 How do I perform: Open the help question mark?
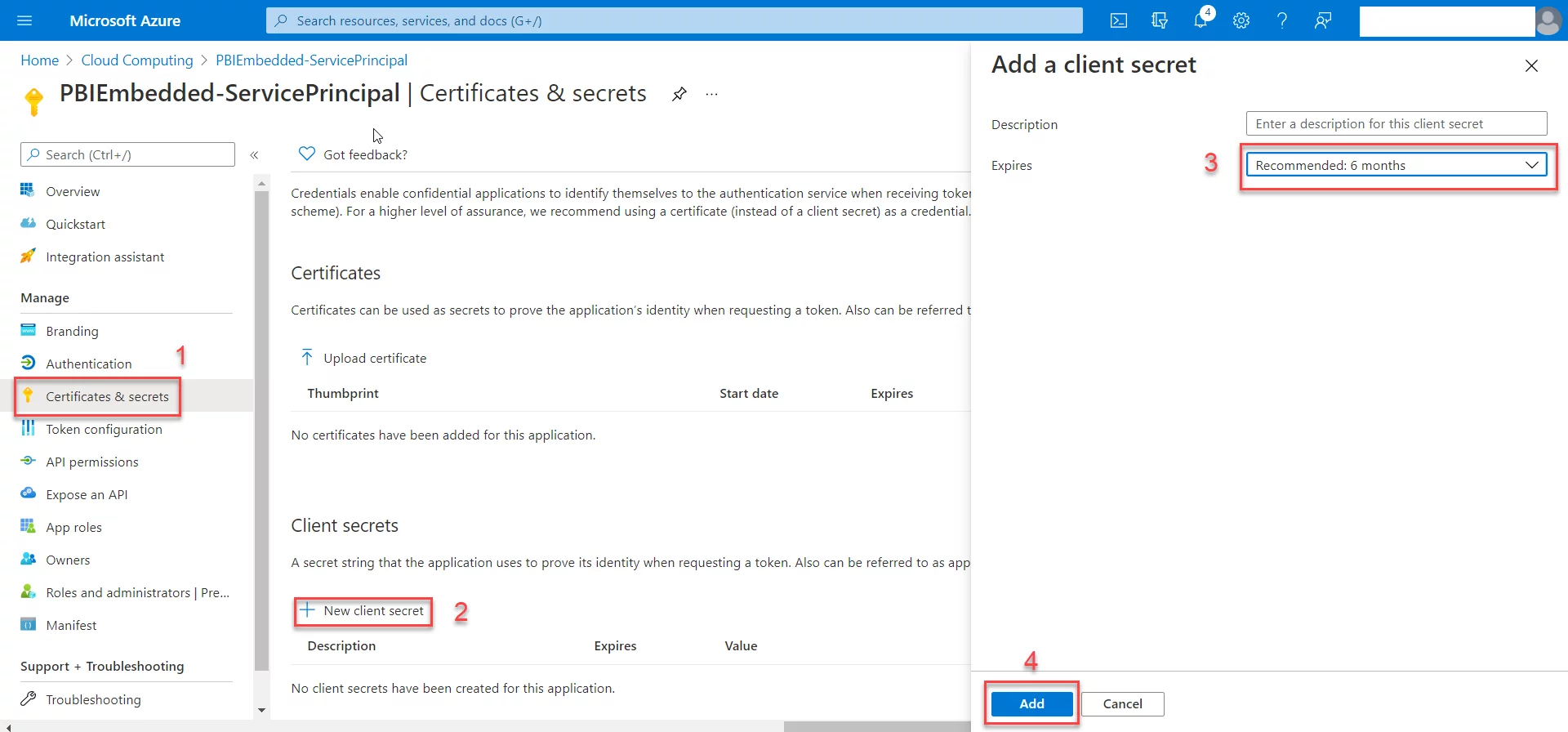(1282, 20)
